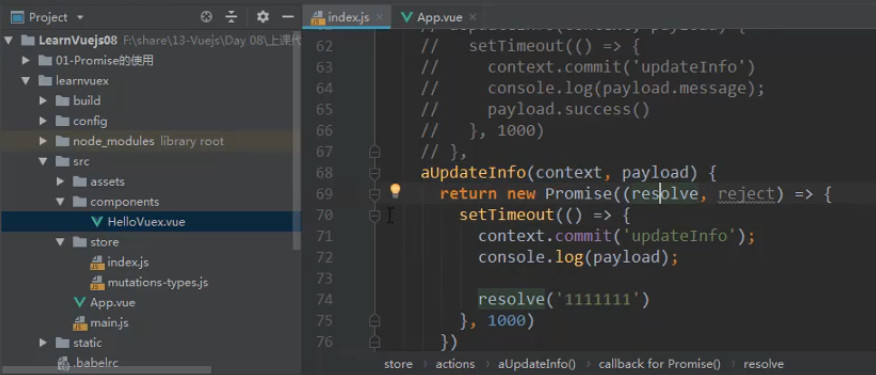Click 'setTimeout' on line 70
876x375 pixels.
click(x=506, y=215)
